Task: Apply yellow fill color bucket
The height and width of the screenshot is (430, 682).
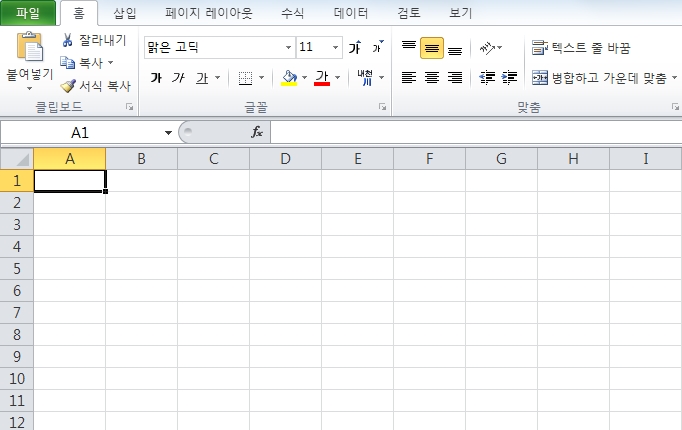Action: (x=289, y=78)
